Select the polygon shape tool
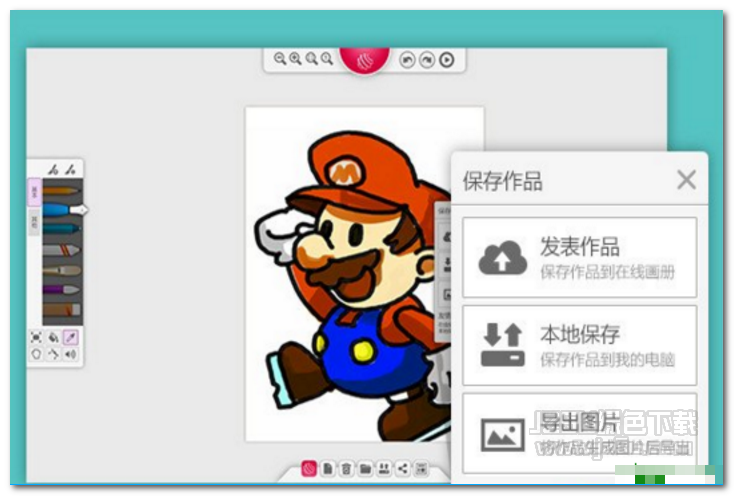The image size is (734, 496). click(x=36, y=354)
